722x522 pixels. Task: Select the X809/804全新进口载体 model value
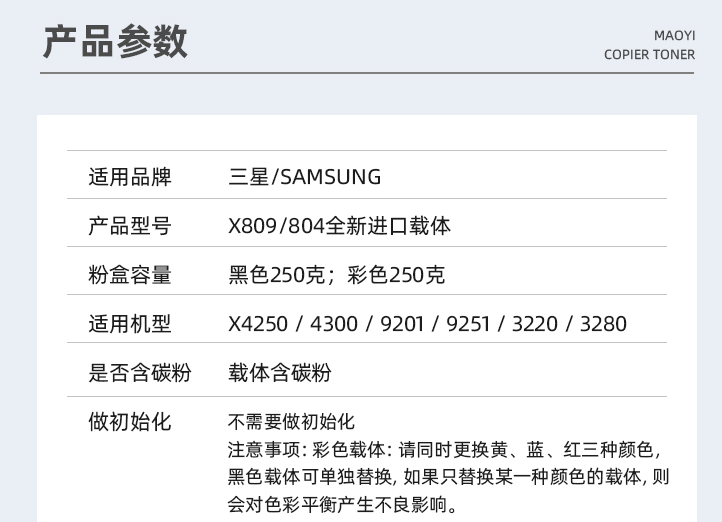339,226
